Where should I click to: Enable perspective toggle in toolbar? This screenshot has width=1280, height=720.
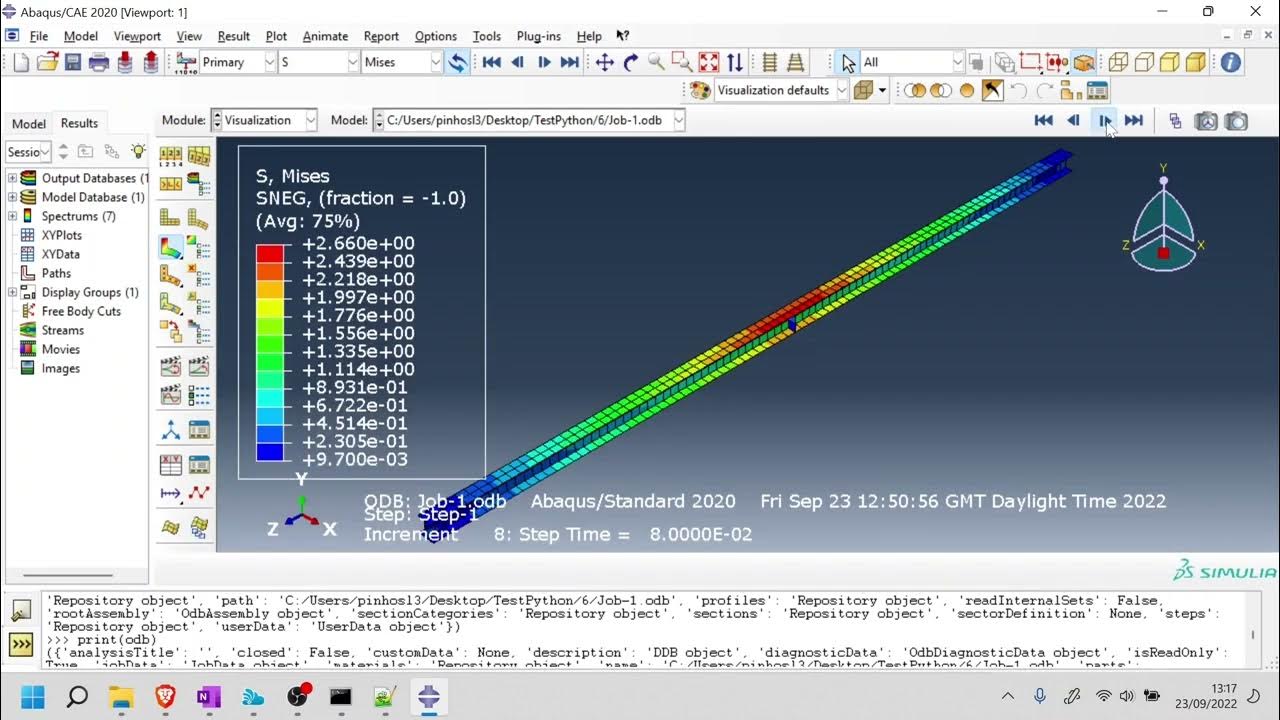click(796, 62)
